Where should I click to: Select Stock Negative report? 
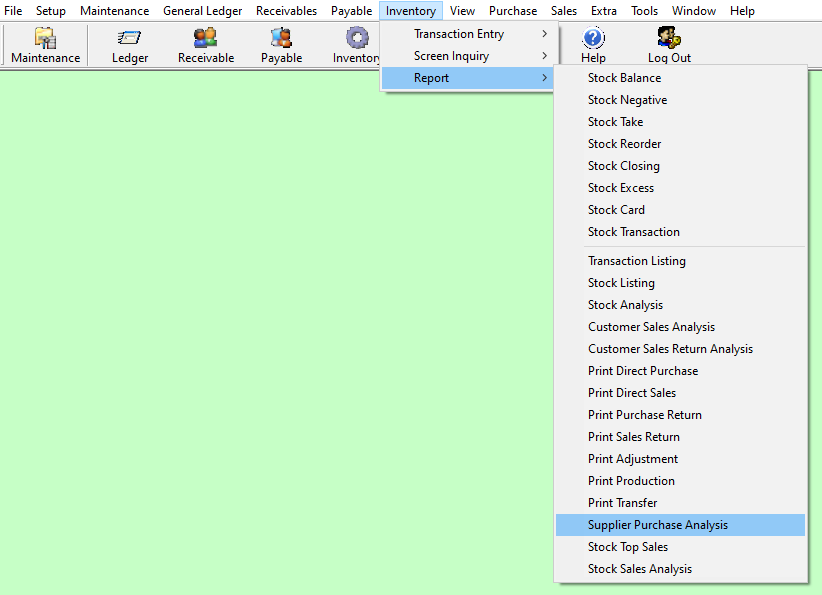pos(680,100)
